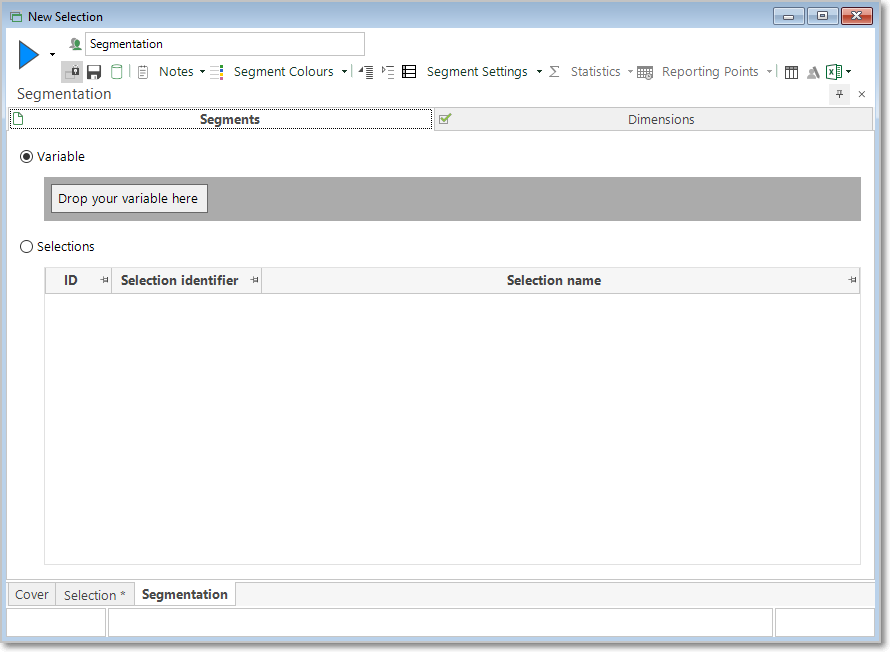
Task: Click the Excel export icon
Action: (x=834, y=72)
